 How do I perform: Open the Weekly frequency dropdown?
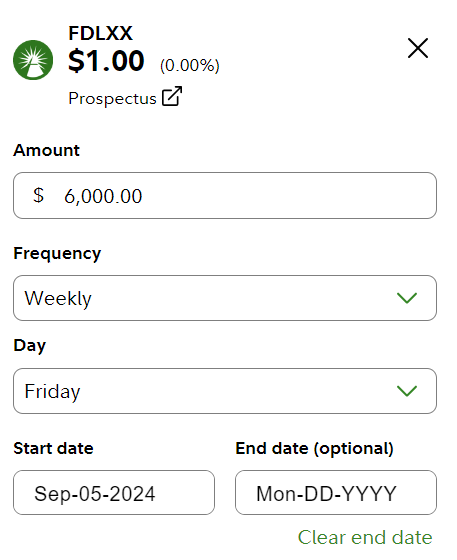coord(225,298)
